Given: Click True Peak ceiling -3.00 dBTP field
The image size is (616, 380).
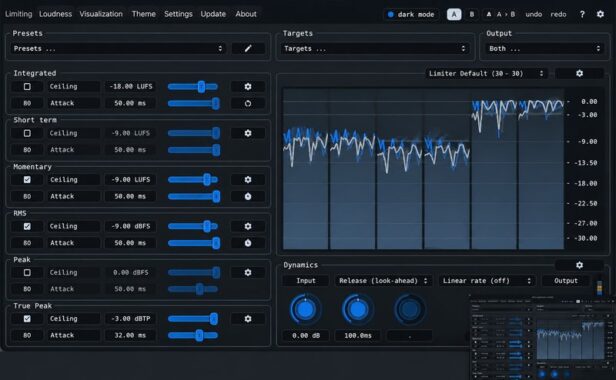Looking at the screenshot, I should click(131, 319).
